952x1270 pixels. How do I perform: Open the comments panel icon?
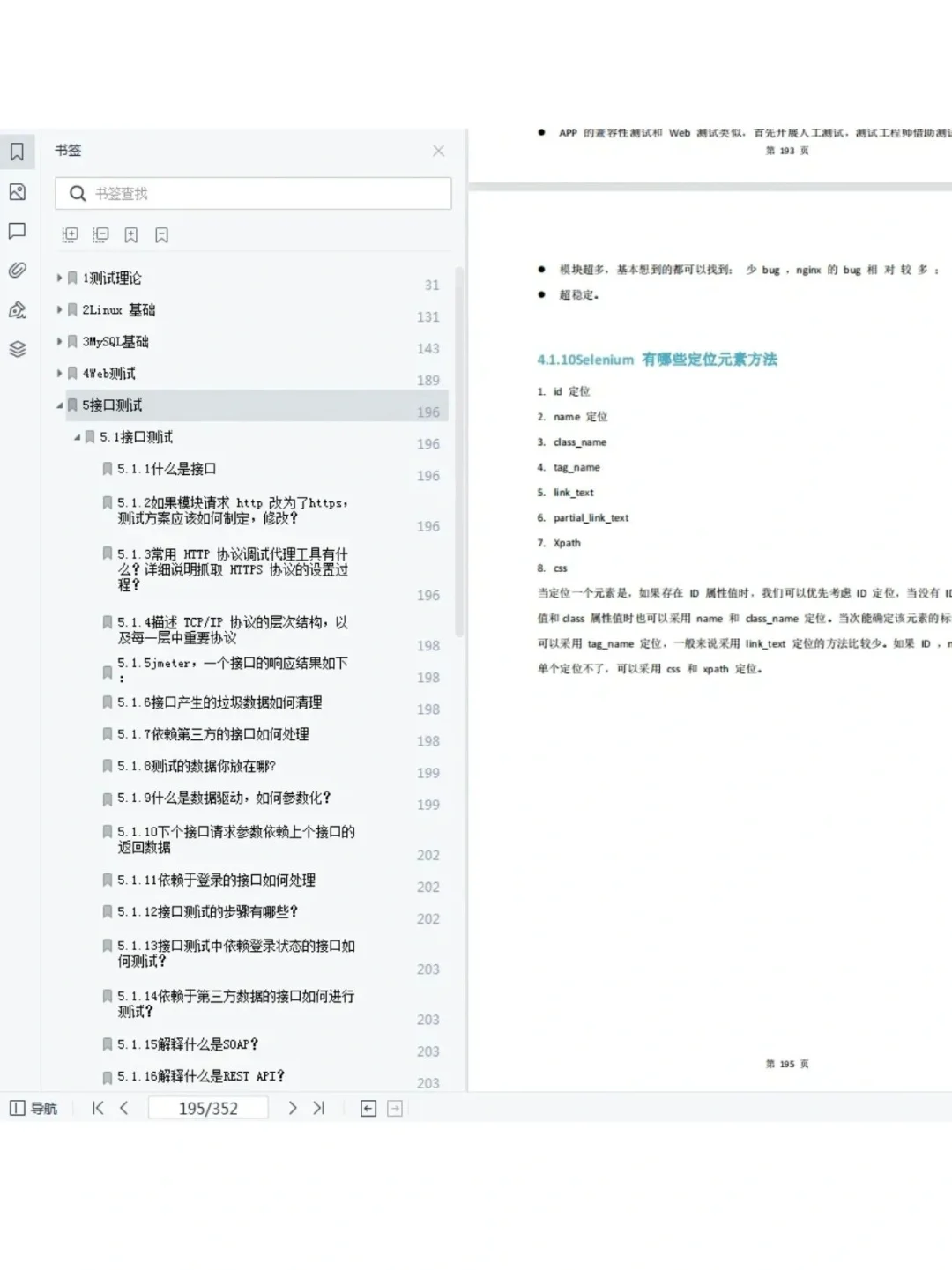pyautogui.click(x=17, y=231)
